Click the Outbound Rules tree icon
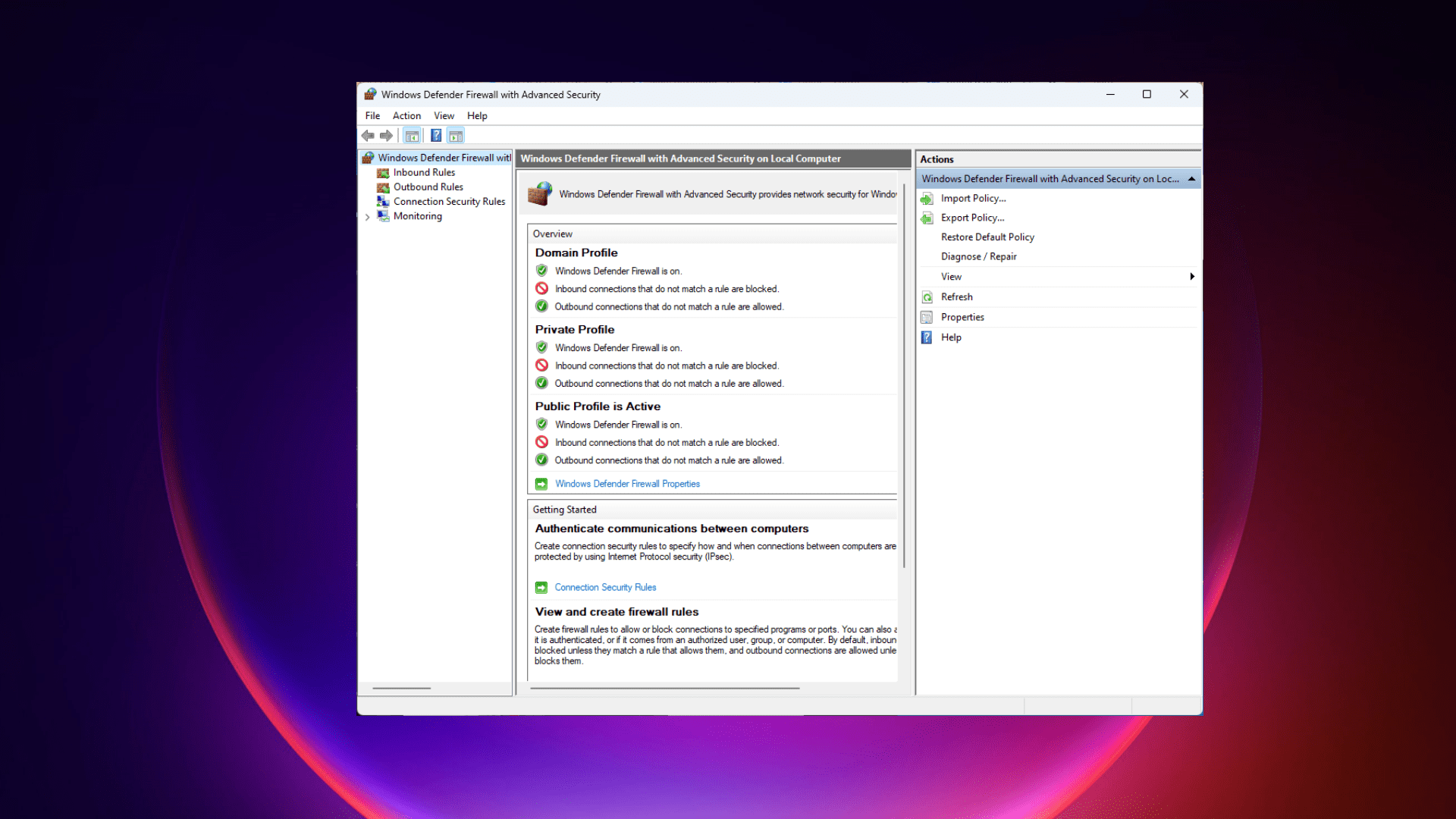 (383, 187)
